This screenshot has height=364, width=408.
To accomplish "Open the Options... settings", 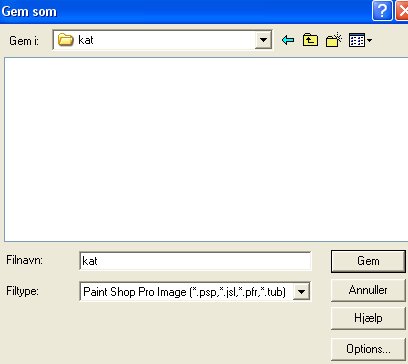I will (x=368, y=349).
